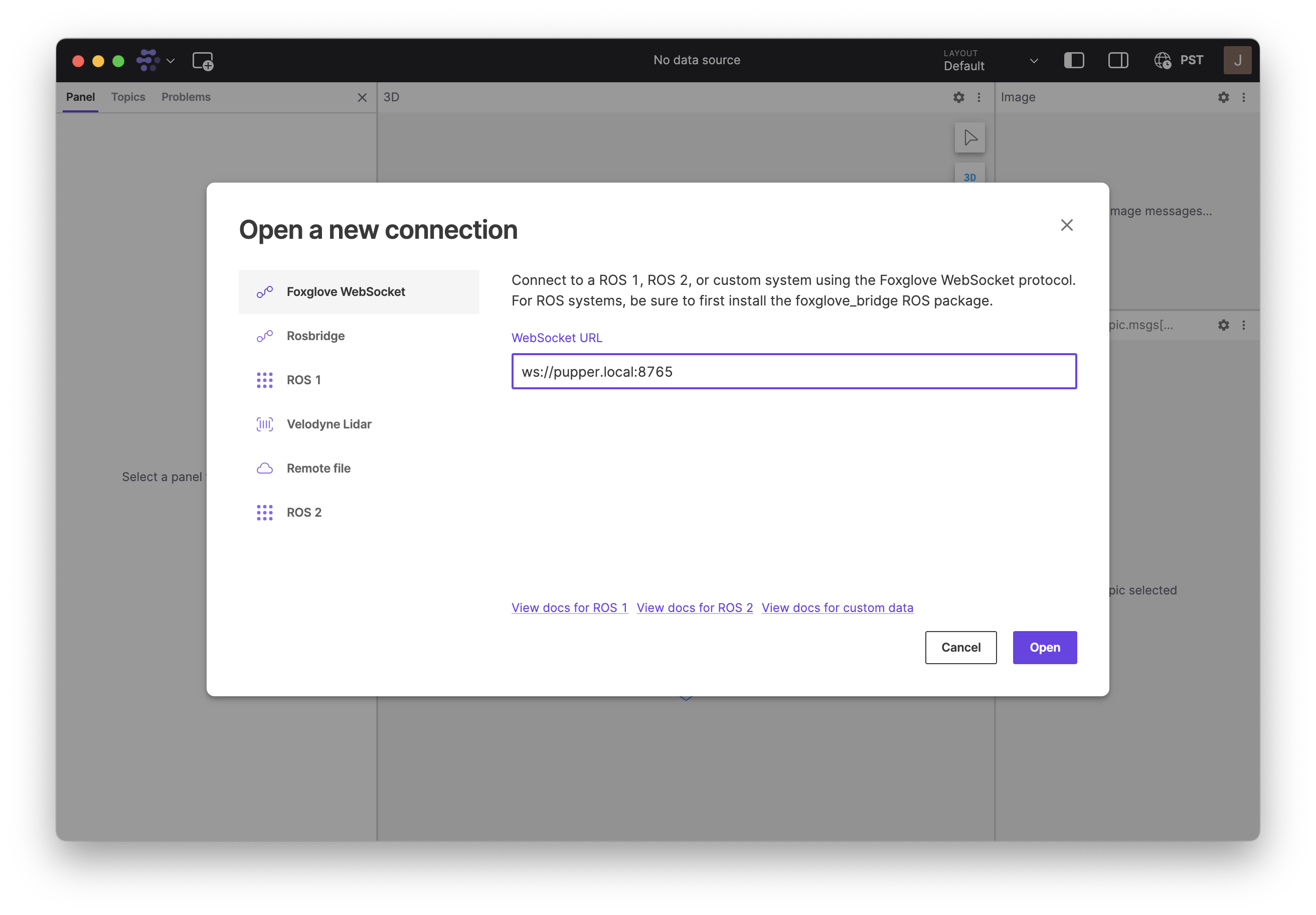Select Velodyne Lidar connection type

(x=359, y=424)
